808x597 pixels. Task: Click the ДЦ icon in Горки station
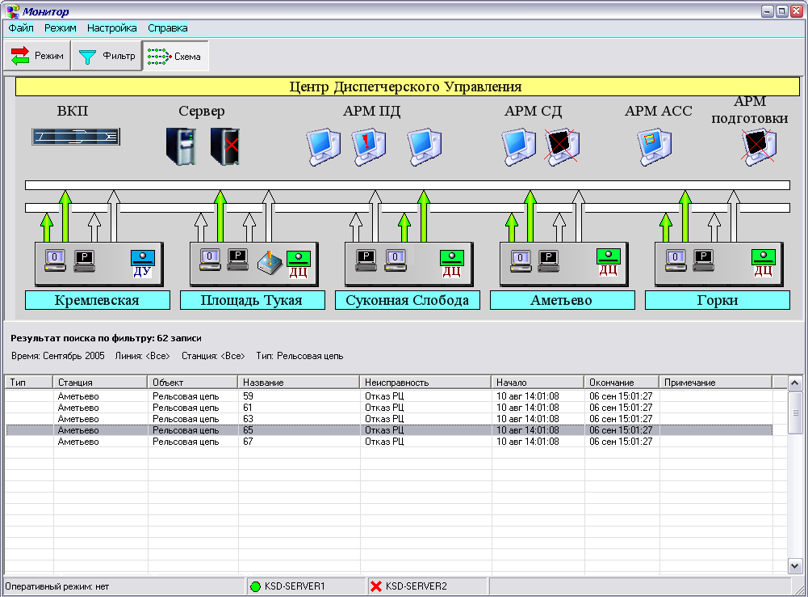pyautogui.click(x=763, y=263)
